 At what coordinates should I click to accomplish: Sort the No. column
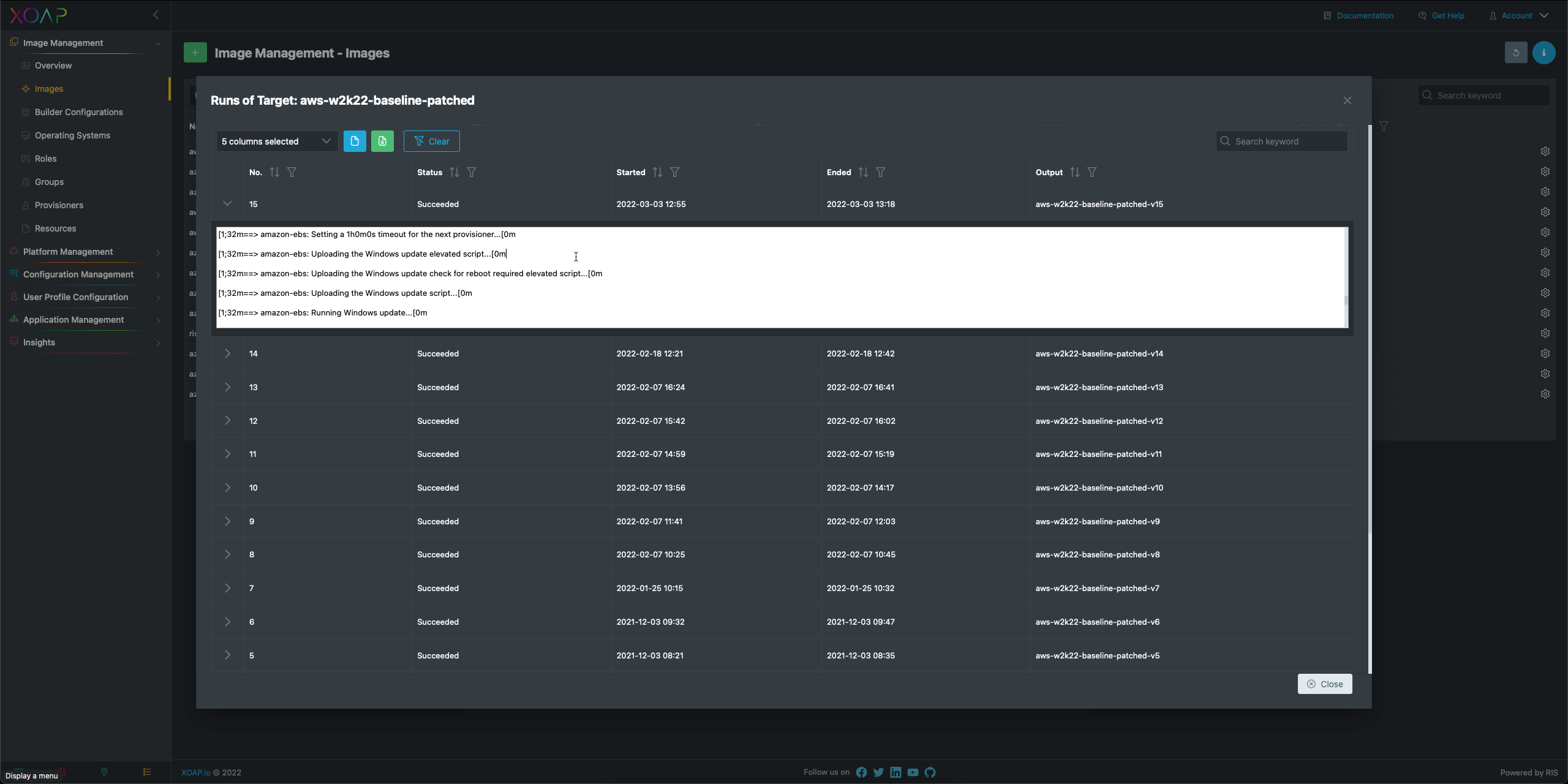click(274, 173)
